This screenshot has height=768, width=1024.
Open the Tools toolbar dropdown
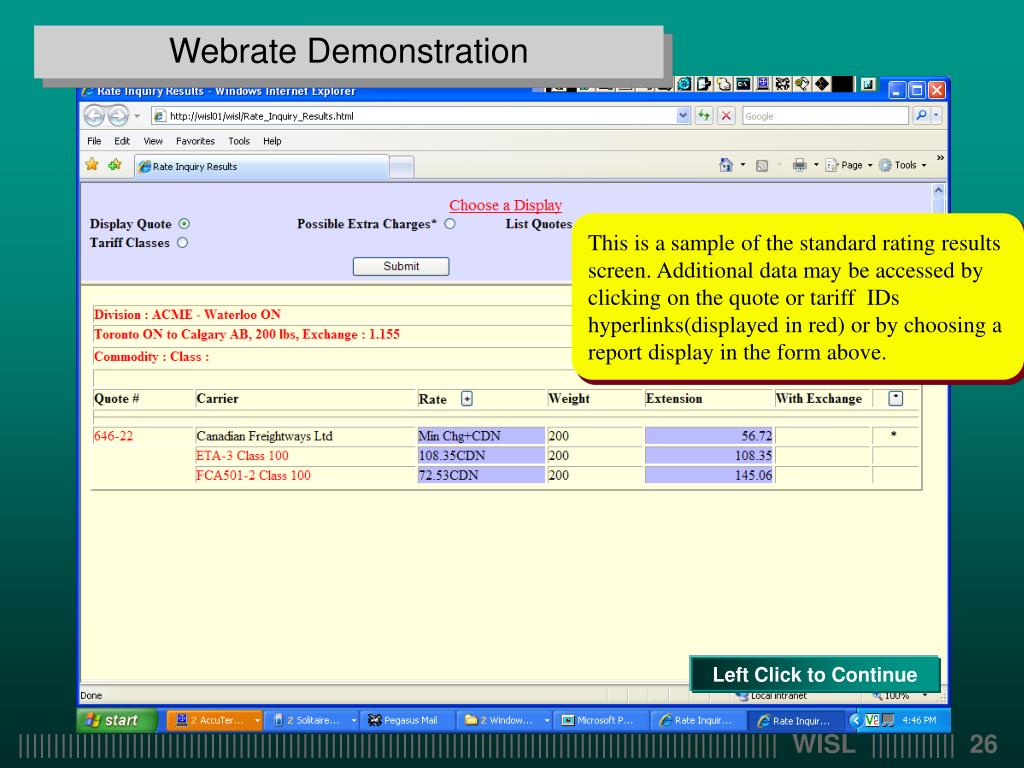(903, 165)
